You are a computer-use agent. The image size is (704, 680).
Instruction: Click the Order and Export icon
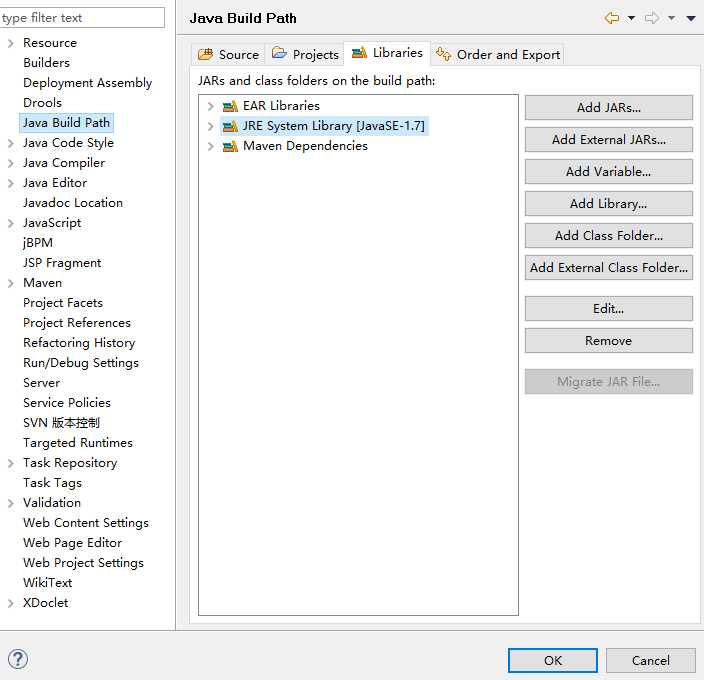pos(444,54)
